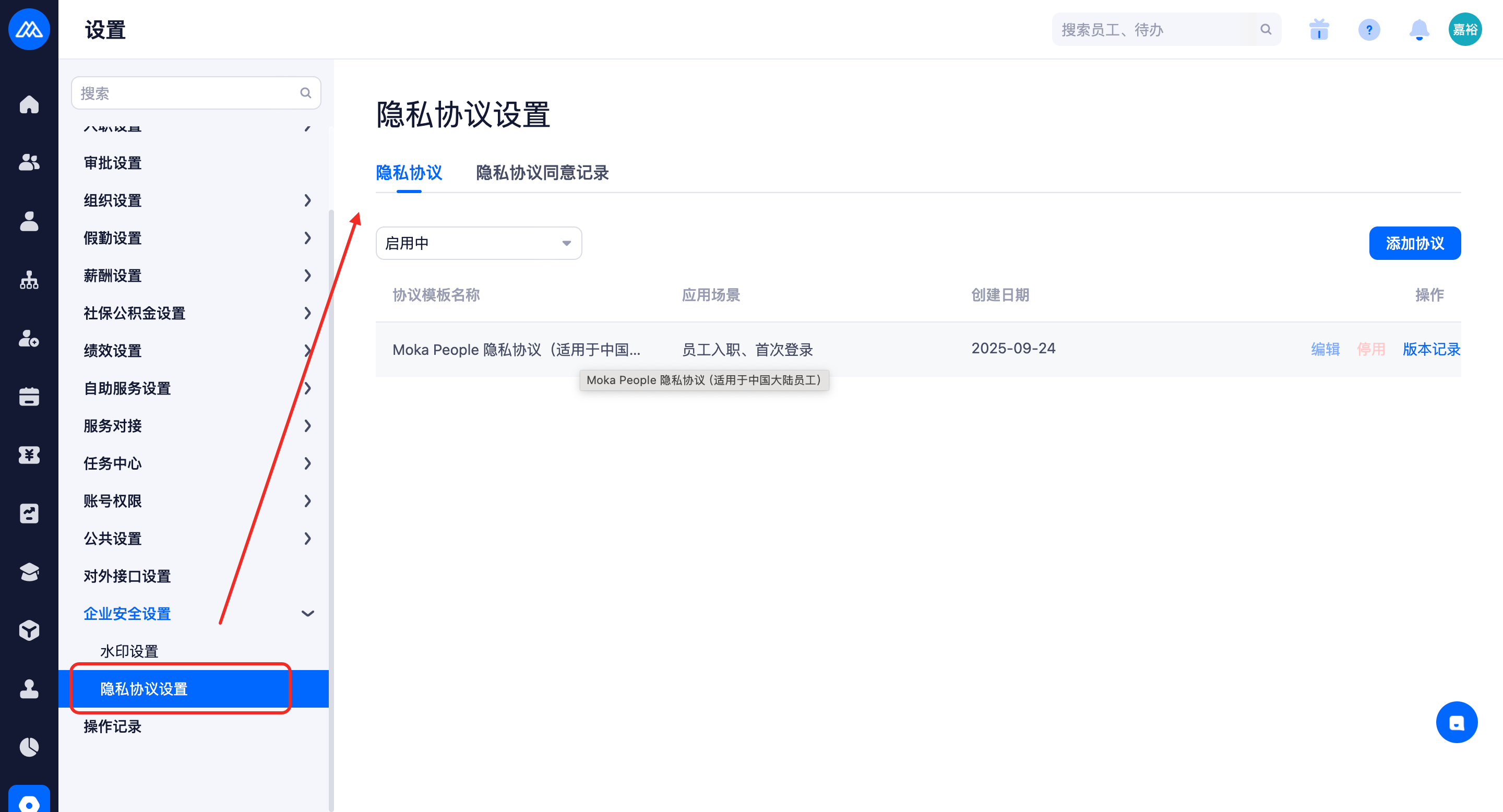
Task: Open 操作记录 menu item
Action: coord(113,727)
